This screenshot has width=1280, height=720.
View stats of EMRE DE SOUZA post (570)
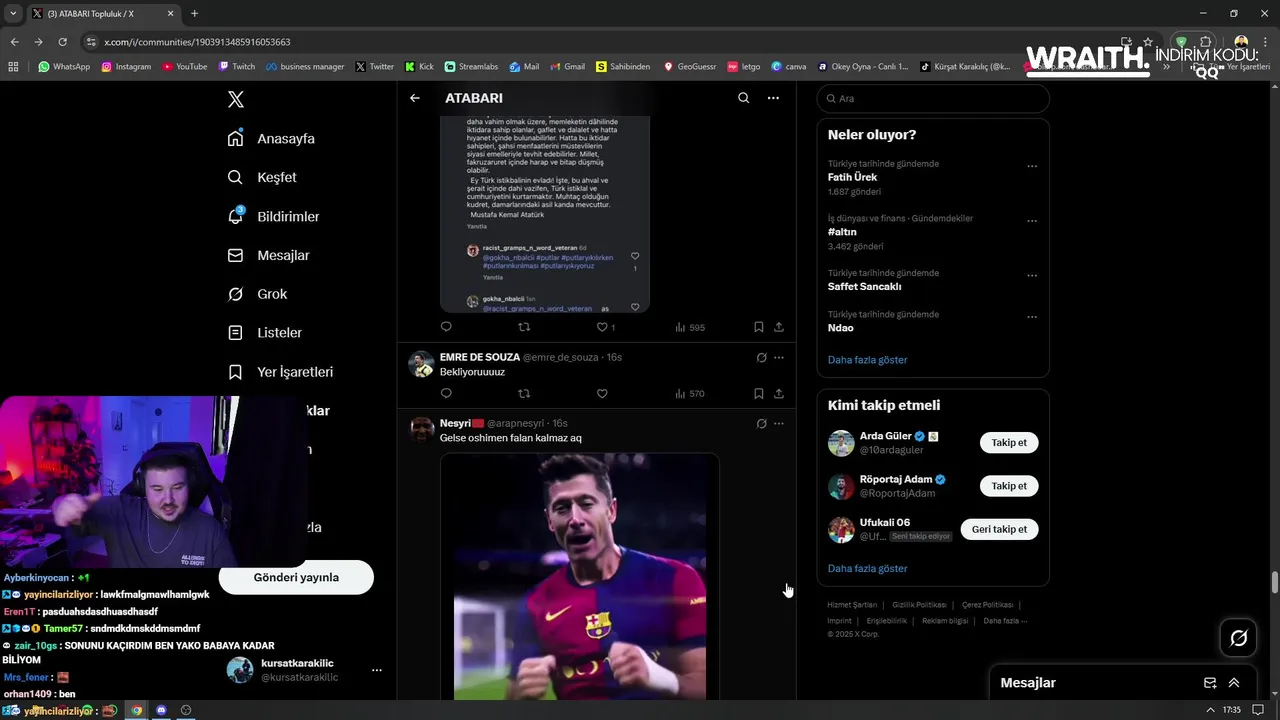click(690, 394)
